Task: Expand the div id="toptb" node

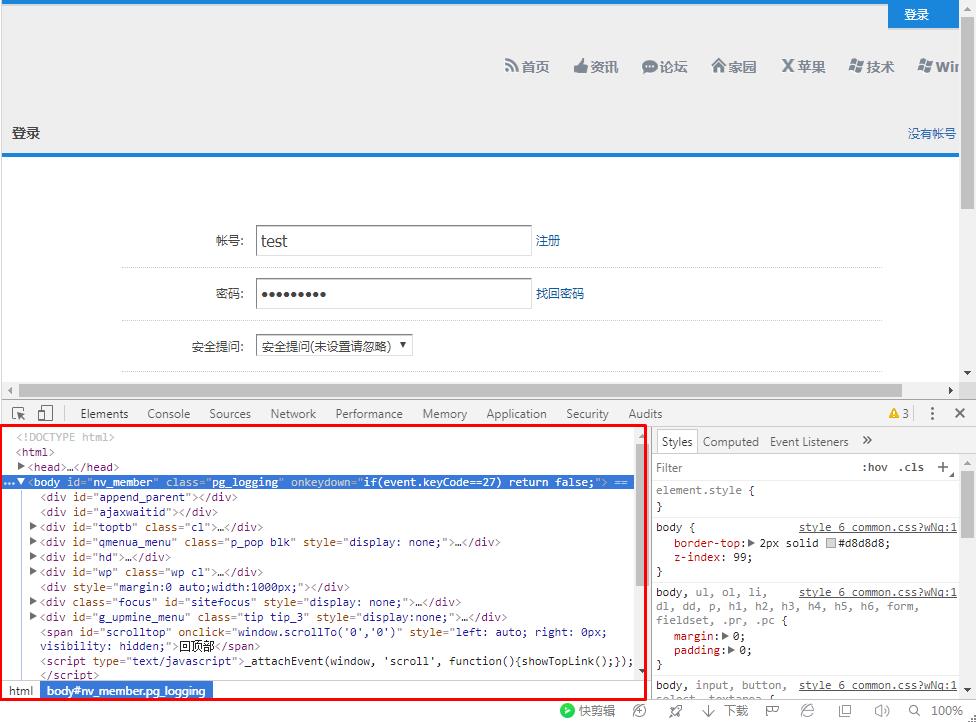Action: point(33,527)
